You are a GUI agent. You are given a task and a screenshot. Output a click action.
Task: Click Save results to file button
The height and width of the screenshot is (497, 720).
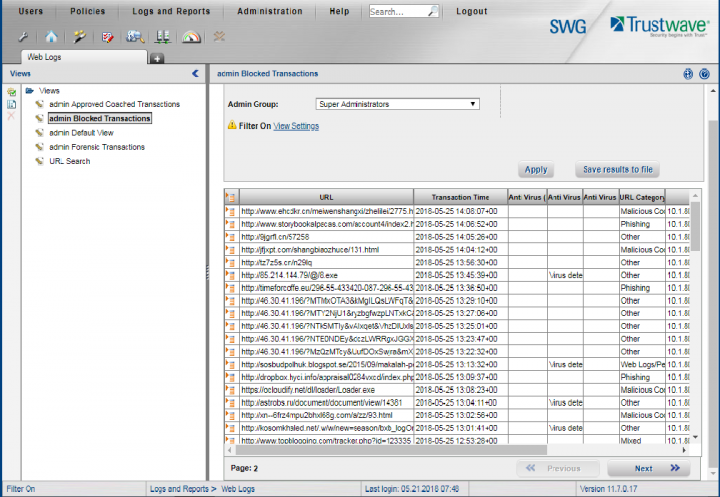pyautogui.click(x=618, y=169)
